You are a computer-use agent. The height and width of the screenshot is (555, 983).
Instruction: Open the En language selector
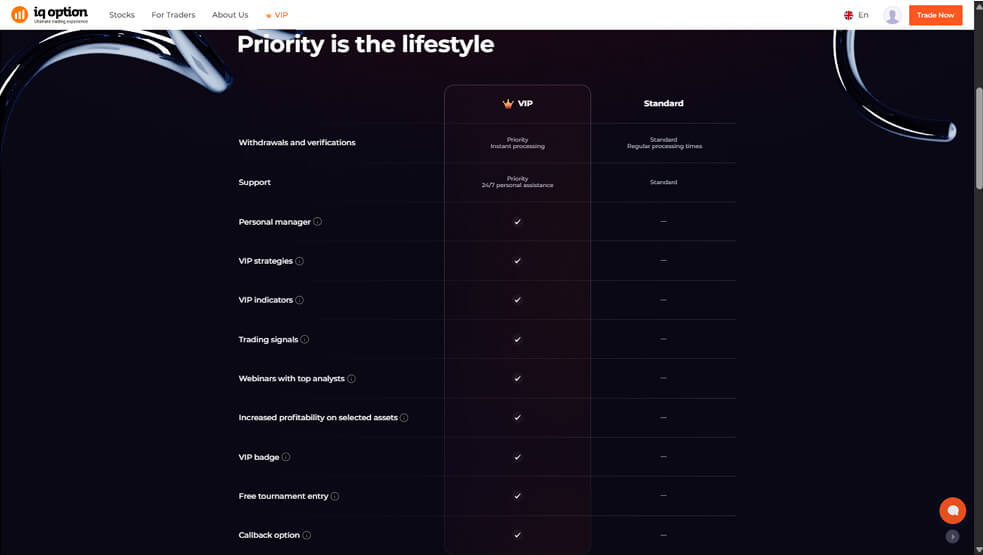click(857, 15)
